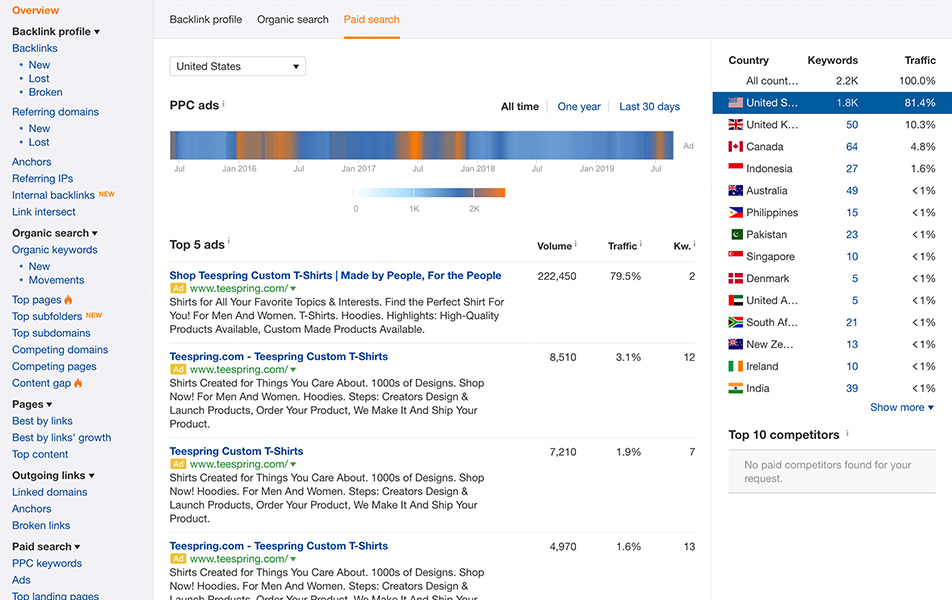
Task: Click the flame icon next to Top pages
Action: 69,300
